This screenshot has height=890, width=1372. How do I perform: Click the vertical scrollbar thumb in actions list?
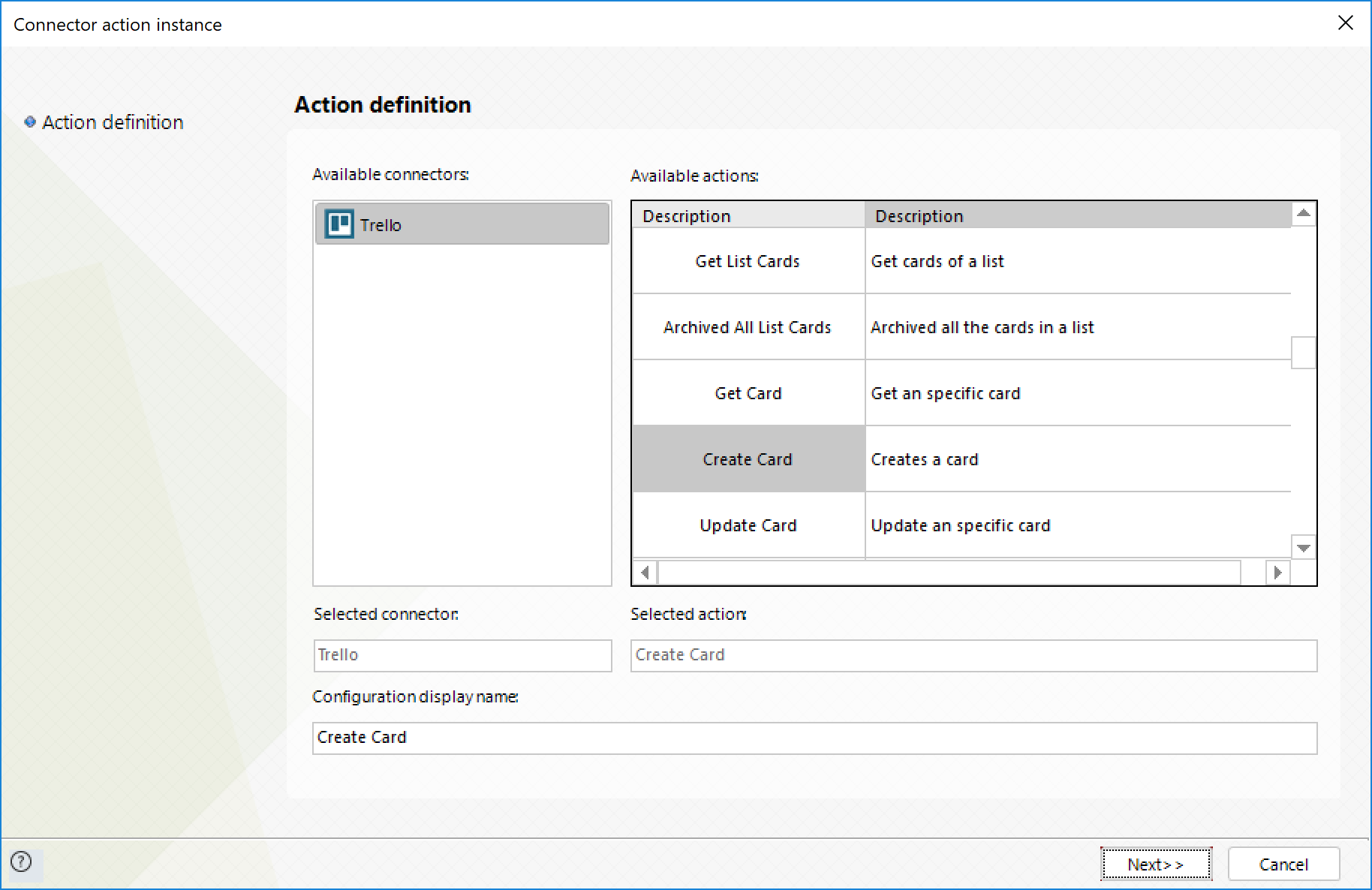coord(1304,353)
